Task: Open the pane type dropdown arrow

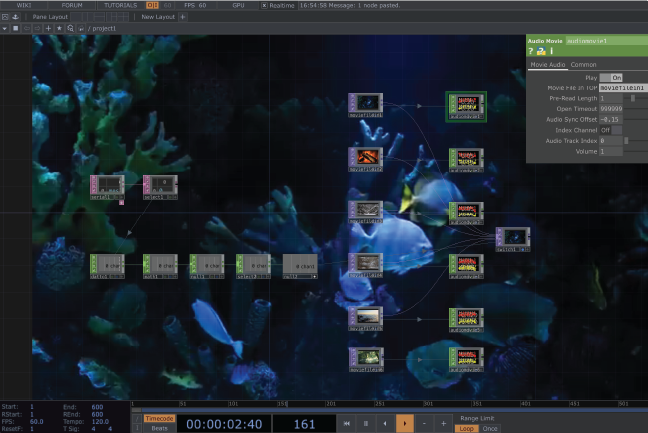Action: click(5, 29)
